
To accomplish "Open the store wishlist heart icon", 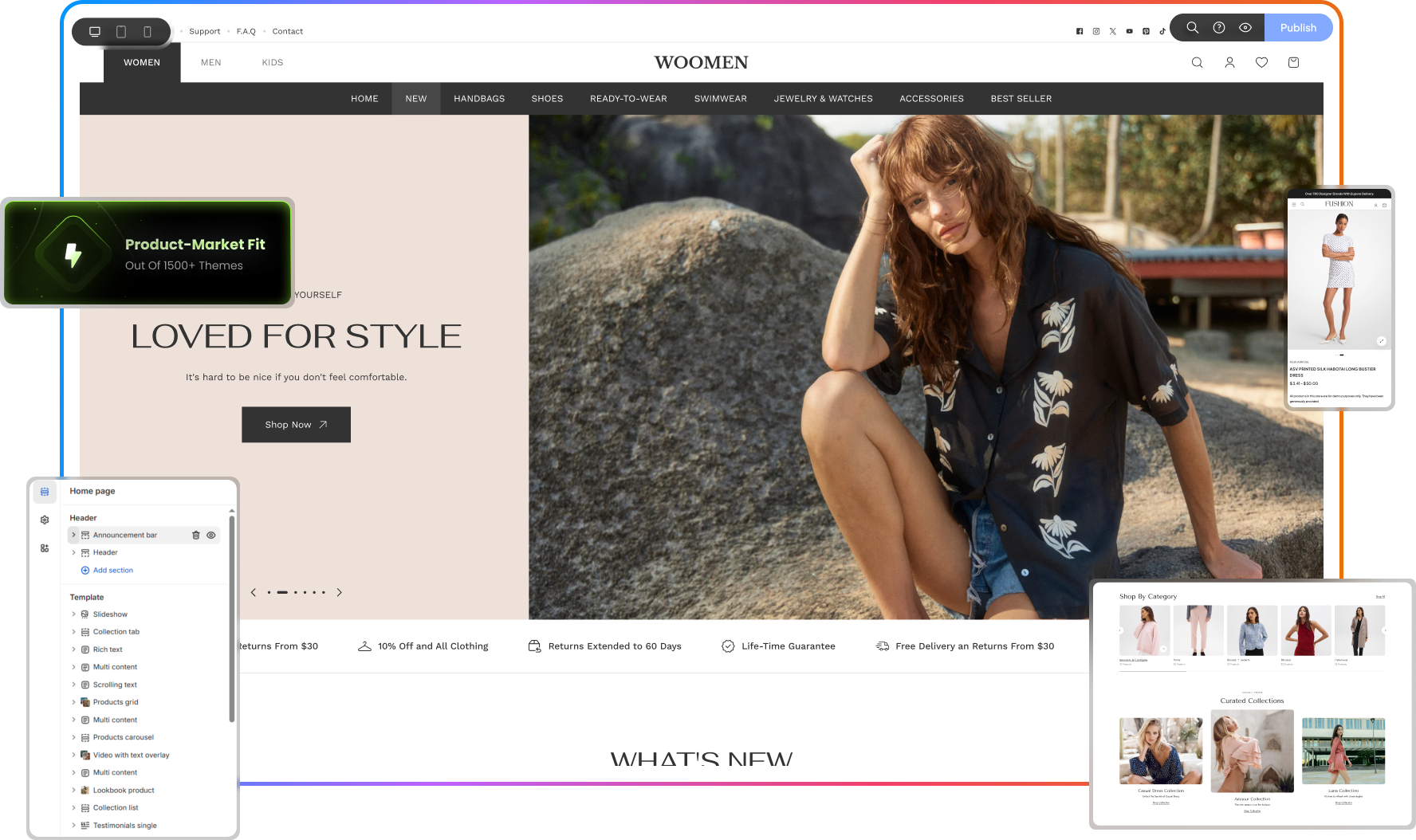I will click(x=1261, y=62).
